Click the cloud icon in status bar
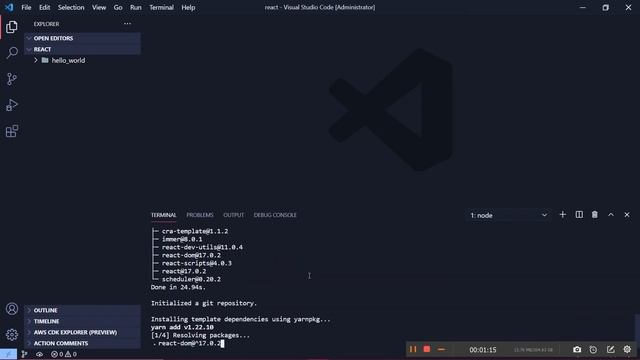The height and width of the screenshot is (360, 640). pos(39,354)
